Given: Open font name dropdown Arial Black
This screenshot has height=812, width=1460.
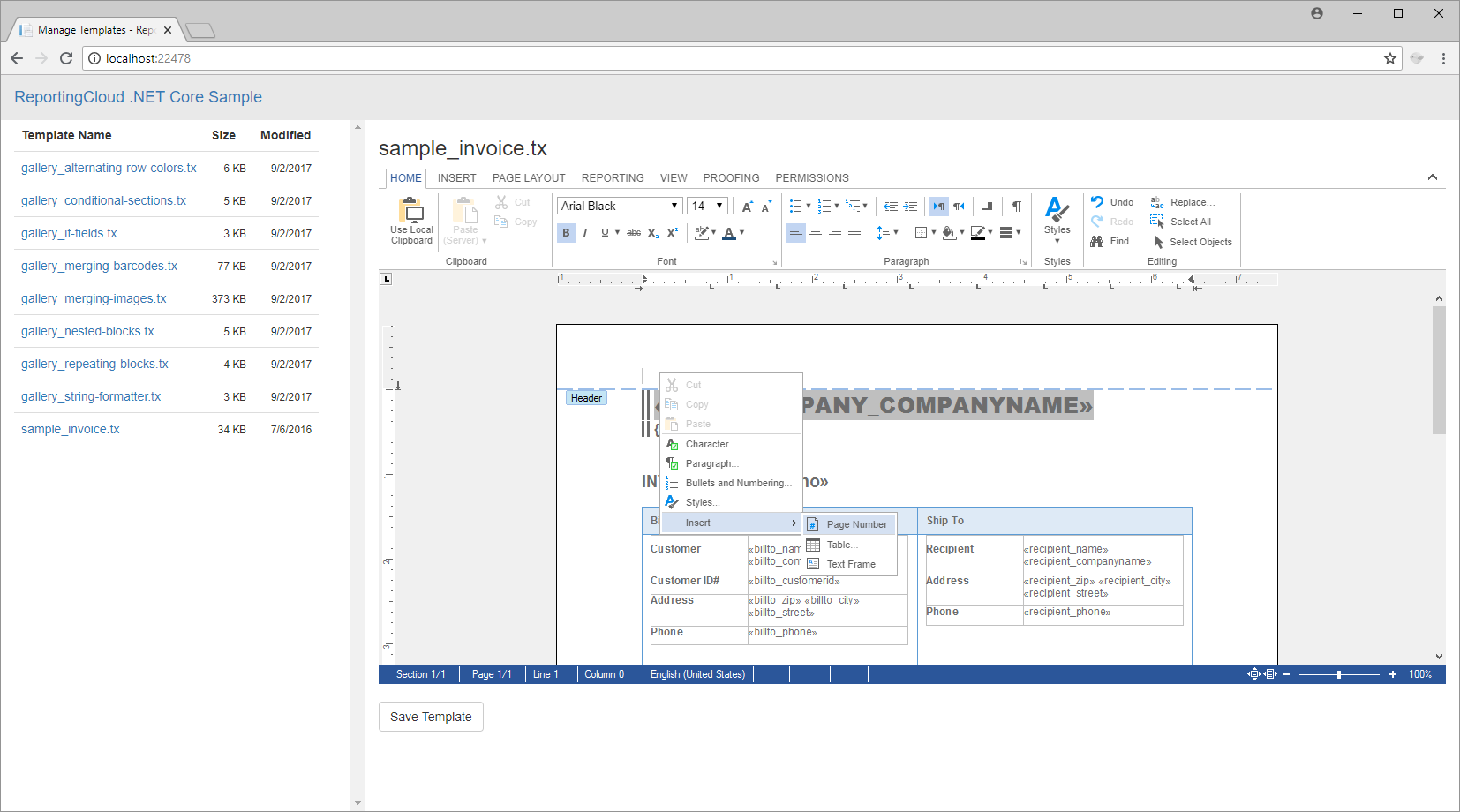Looking at the screenshot, I should 620,206.
